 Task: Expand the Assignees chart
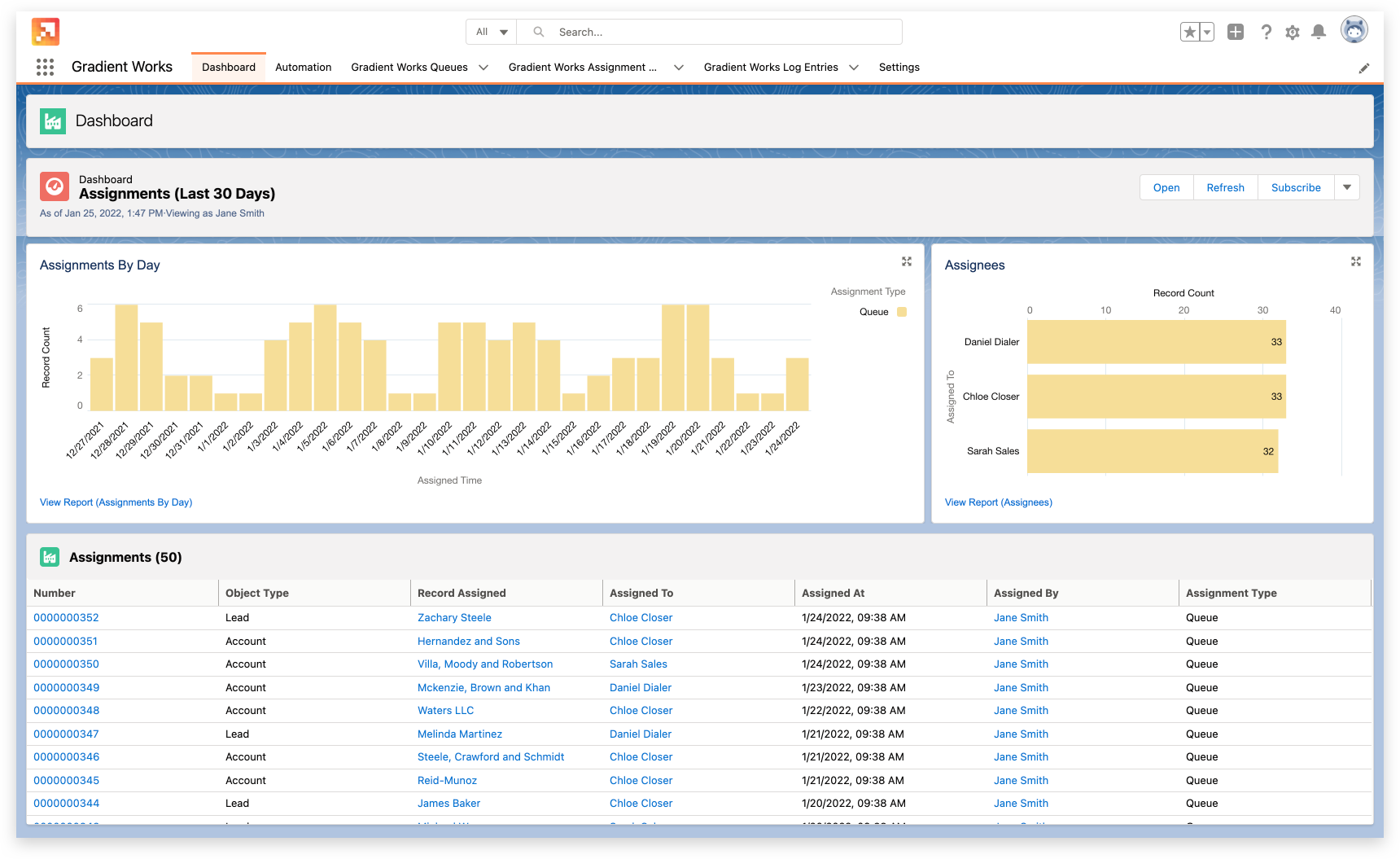[1356, 261]
